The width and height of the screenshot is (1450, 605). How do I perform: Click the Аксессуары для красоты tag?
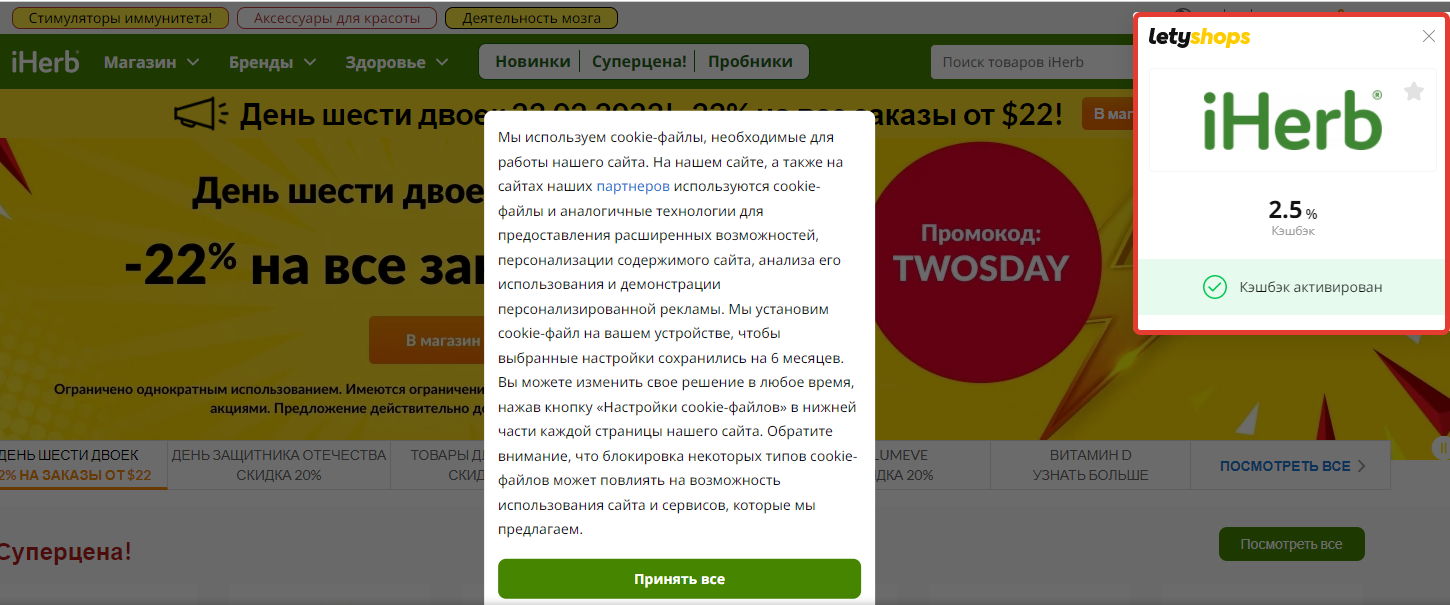(338, 18)
